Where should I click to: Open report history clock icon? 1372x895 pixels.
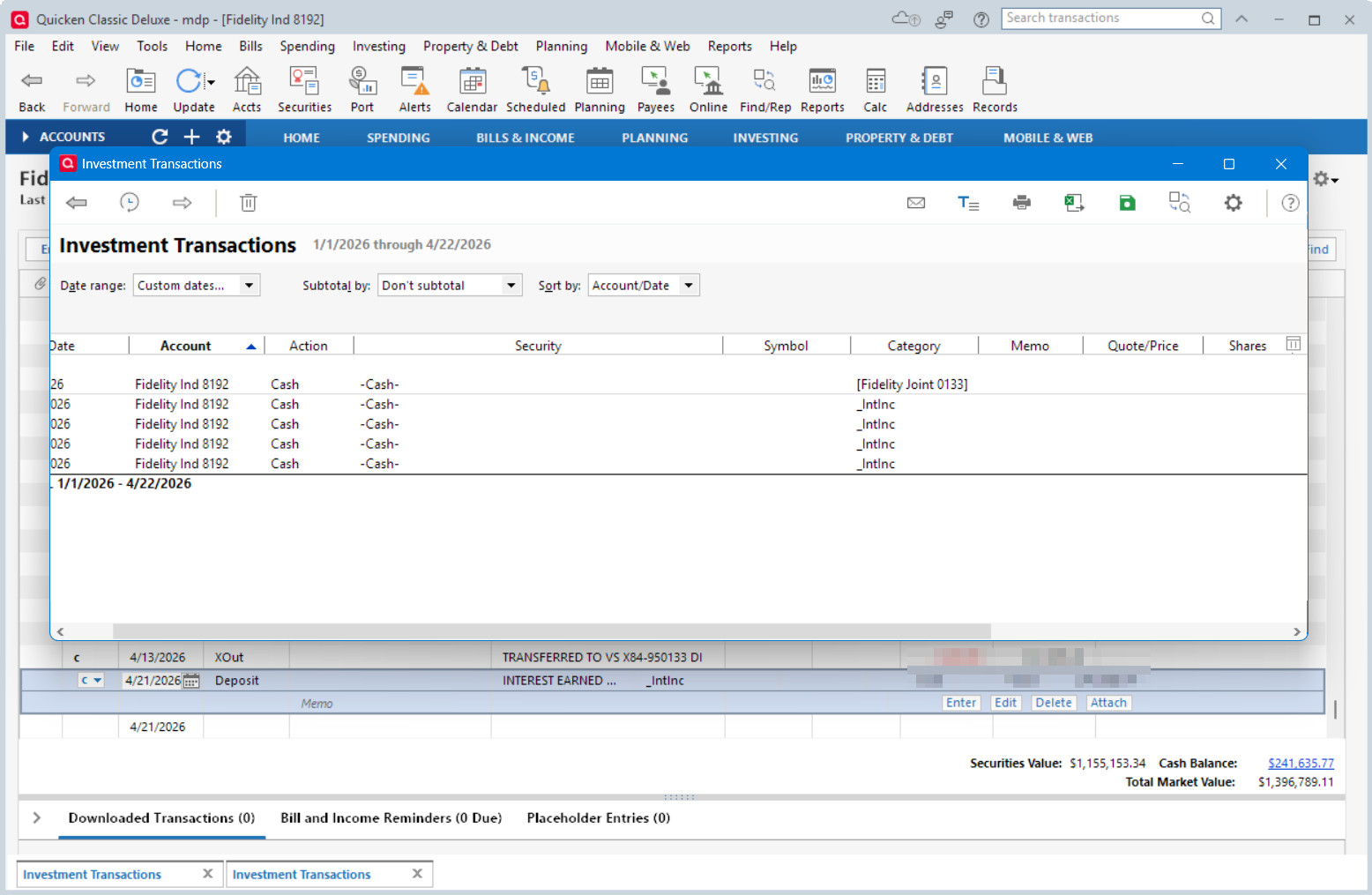point(130,203)
